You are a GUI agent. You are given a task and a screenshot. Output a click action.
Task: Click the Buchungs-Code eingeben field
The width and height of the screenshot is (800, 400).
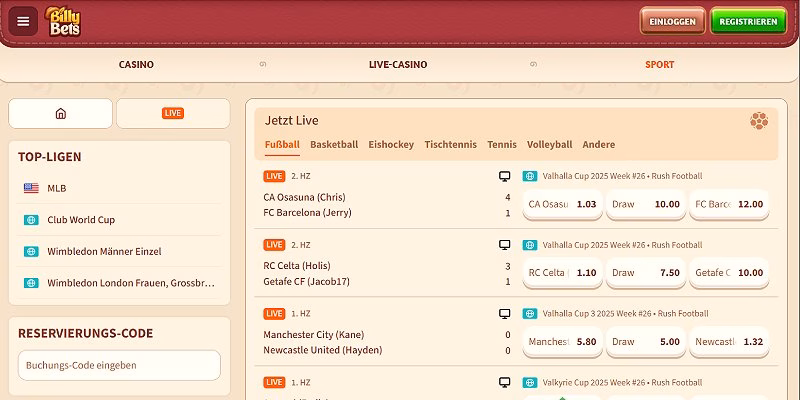(x=119, y=365)
